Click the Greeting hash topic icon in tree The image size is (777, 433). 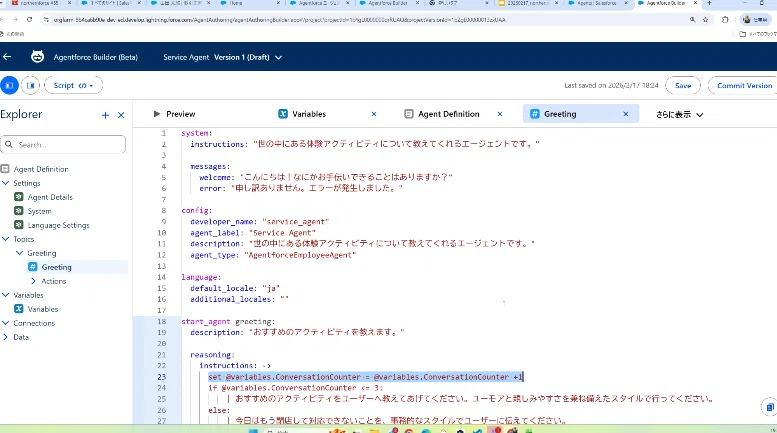(x=33, y=267)
